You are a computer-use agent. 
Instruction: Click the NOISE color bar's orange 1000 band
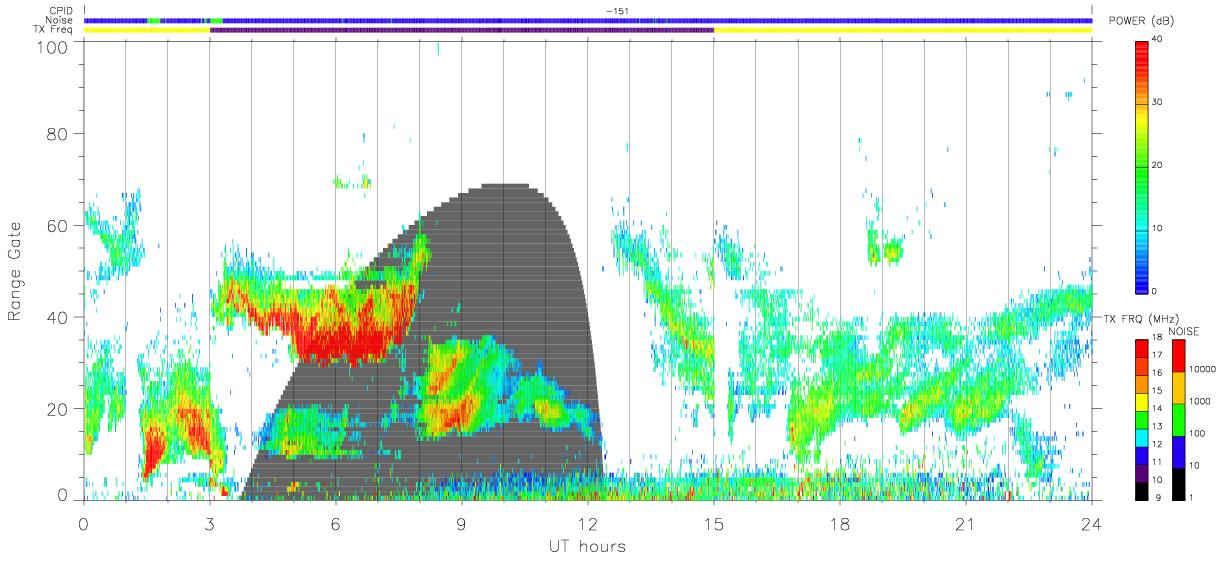pyautogui.click(x=1179, y=387)
